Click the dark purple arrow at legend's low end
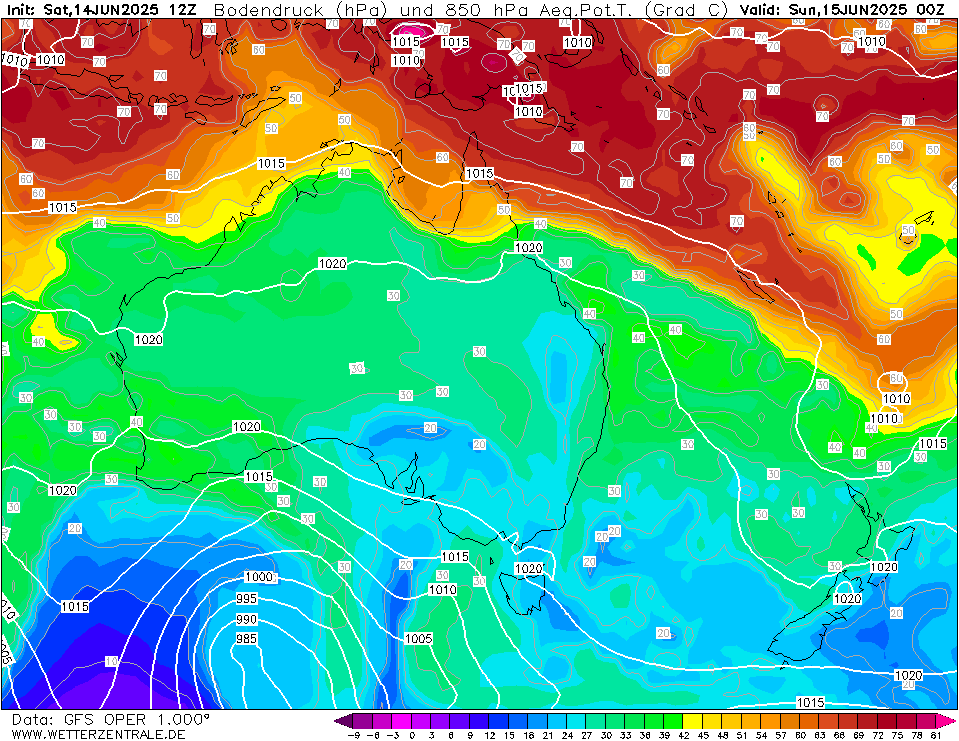Screen dimensions: 959x741 [343, 720]
